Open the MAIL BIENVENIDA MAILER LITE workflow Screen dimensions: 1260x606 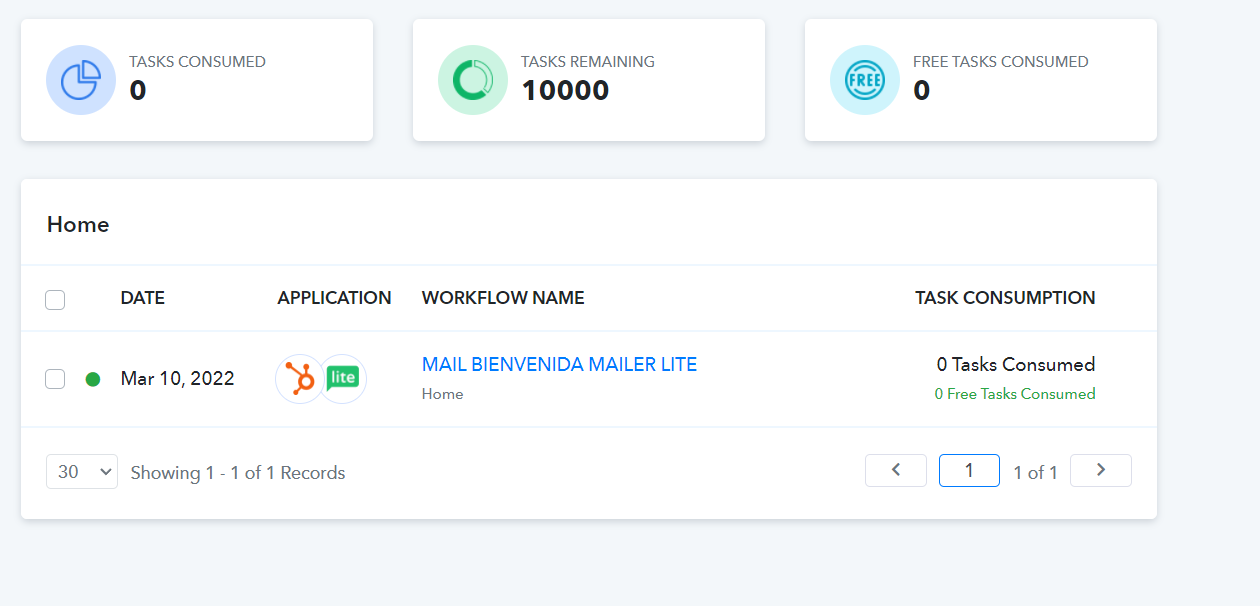click(x=559, y=364)
